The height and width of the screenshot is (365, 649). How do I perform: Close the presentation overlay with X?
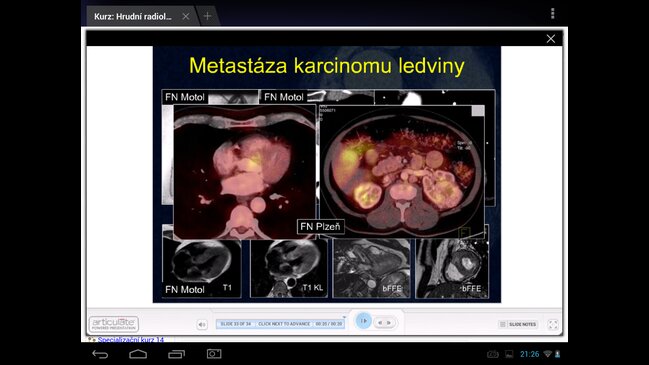click(550, 38)
